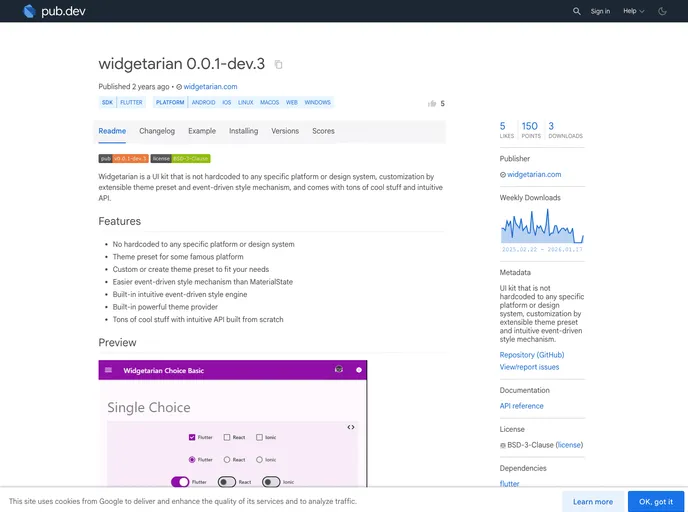Viewport: 688px width, 512px height.
Task: Click hamburger menu icon in preview image
Action: click(108, 370)
